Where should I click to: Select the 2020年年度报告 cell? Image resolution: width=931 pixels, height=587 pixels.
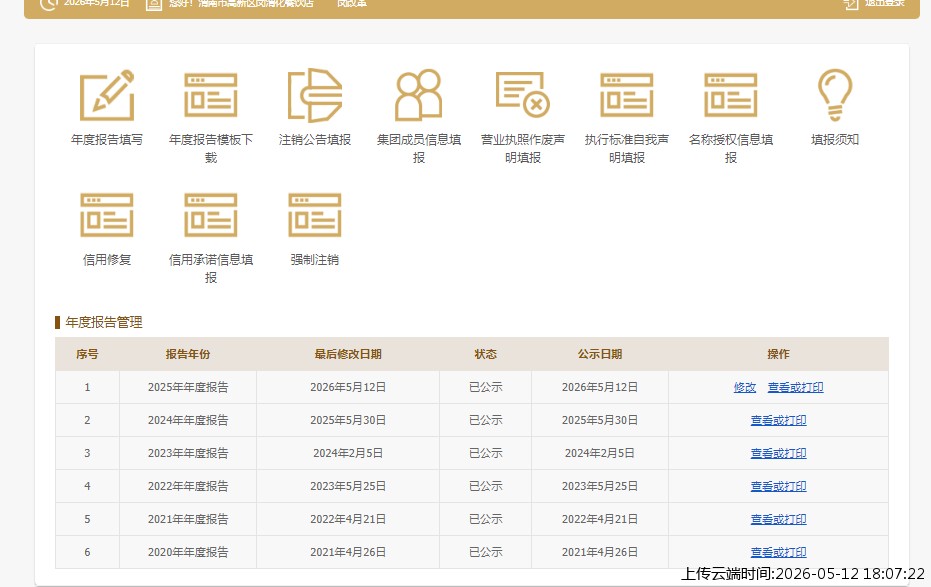tap(188, 552)
